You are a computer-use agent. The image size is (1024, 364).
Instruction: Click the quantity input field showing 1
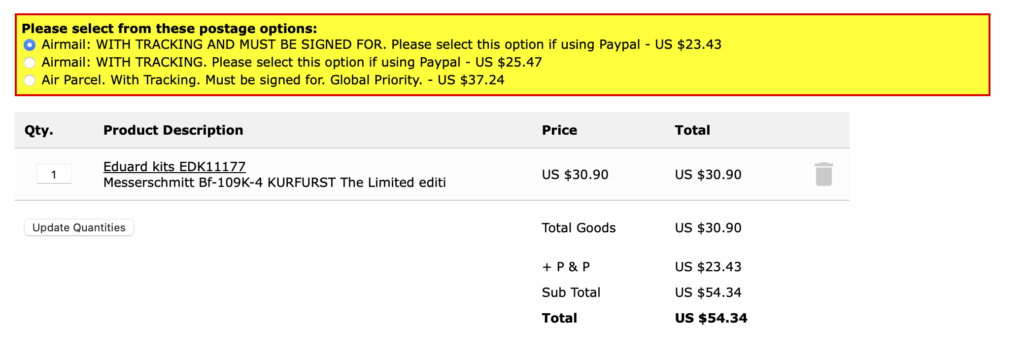(x=54, y=174)
